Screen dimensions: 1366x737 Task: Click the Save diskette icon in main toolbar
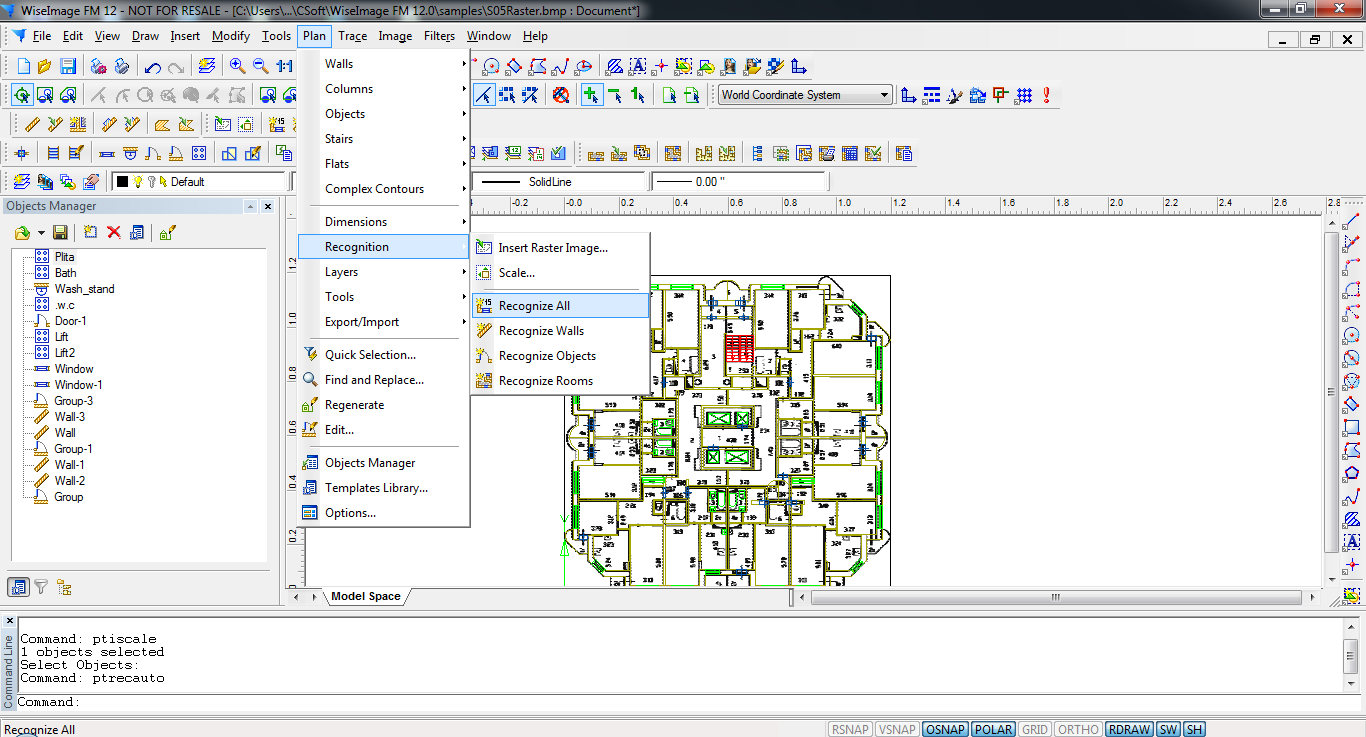click(x=68, y=66)
